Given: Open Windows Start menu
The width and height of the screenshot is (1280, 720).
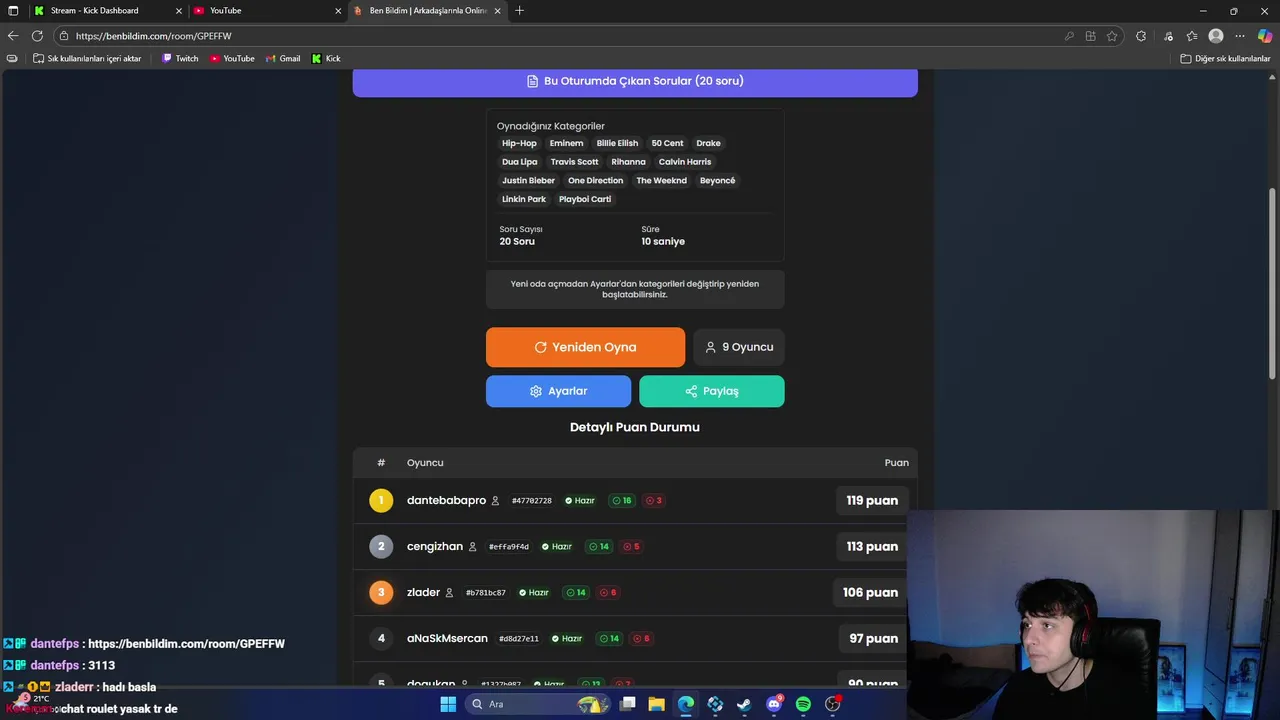Looking at the screenshot, I should [x=448, y=704].
